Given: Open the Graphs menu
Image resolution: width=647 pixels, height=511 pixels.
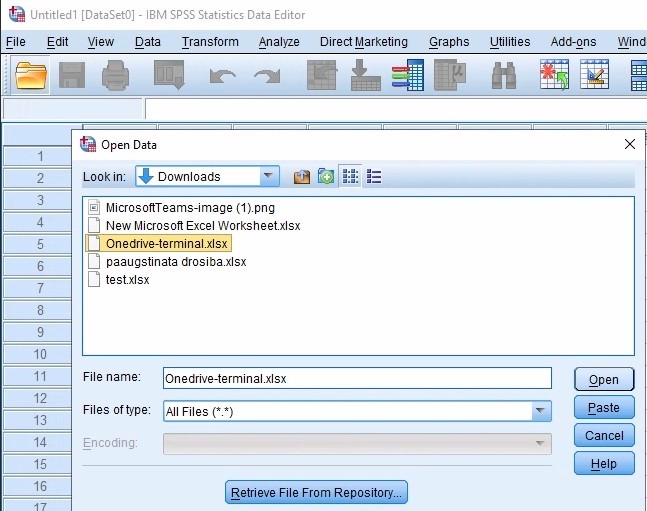Looking at the screenshot, I should pos(449,42).
